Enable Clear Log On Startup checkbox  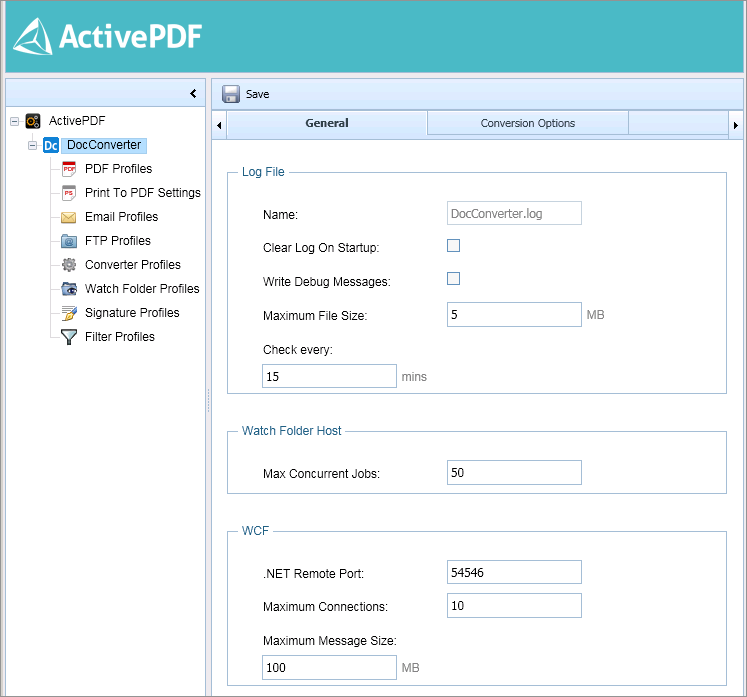[453, 246]
